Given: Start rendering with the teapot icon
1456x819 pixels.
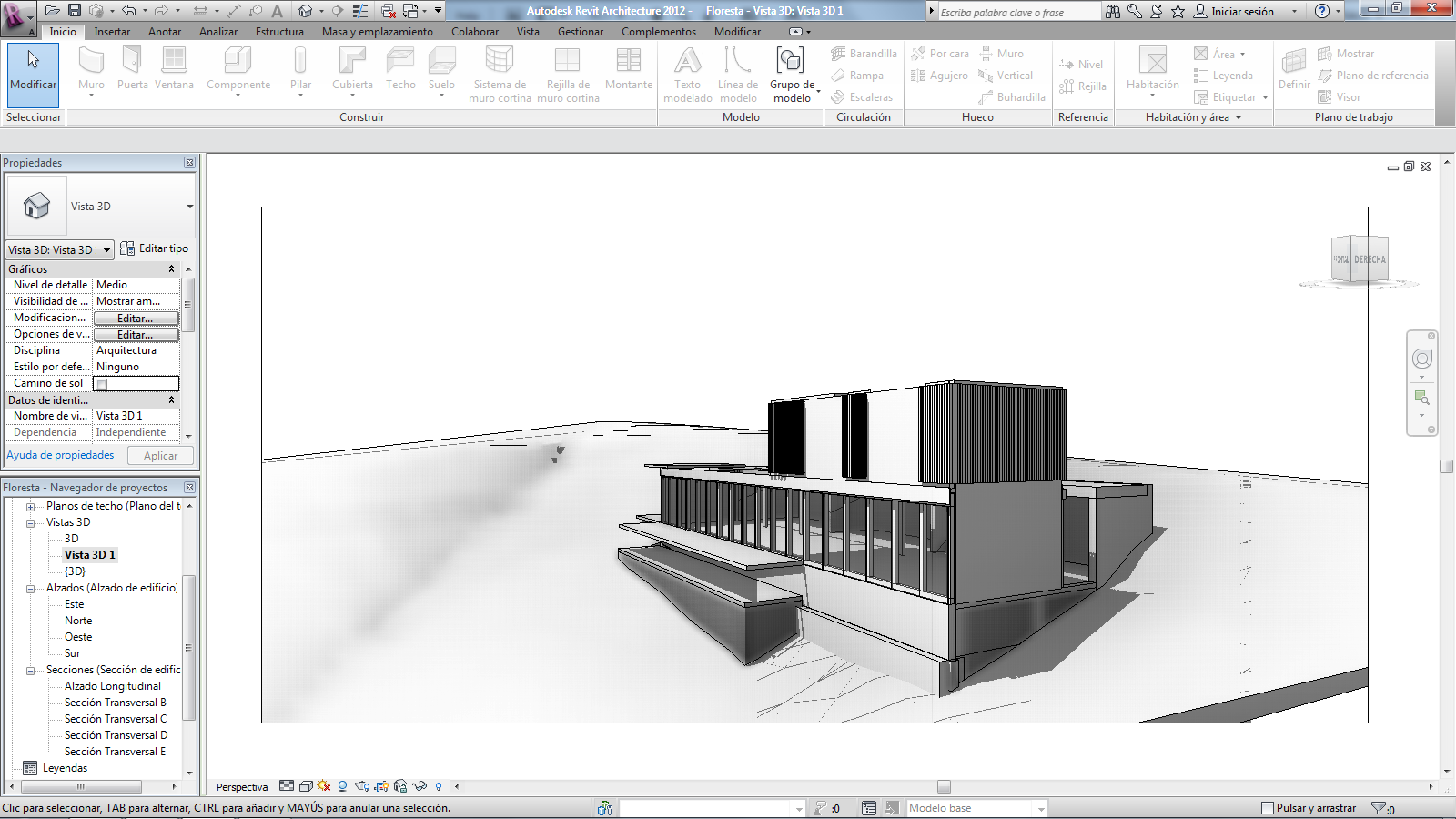Looking at the screenshot, I should pyautogui.click(x=361, y=786).
